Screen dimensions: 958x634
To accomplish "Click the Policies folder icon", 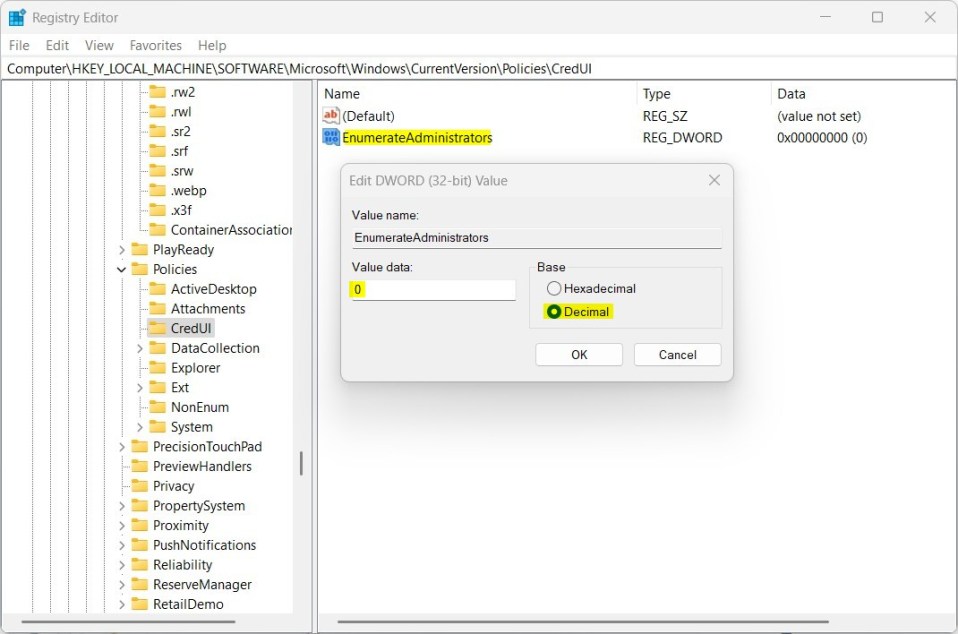I will (x=140, y=269).
